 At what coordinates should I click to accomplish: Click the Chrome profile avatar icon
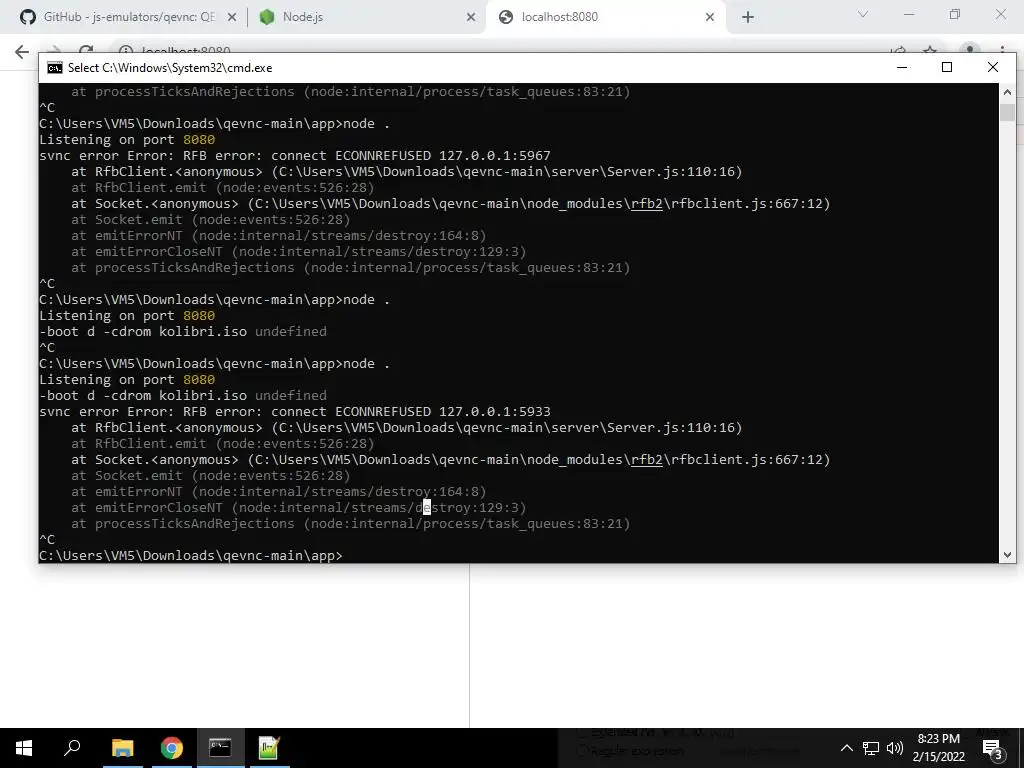coord(970,50)
